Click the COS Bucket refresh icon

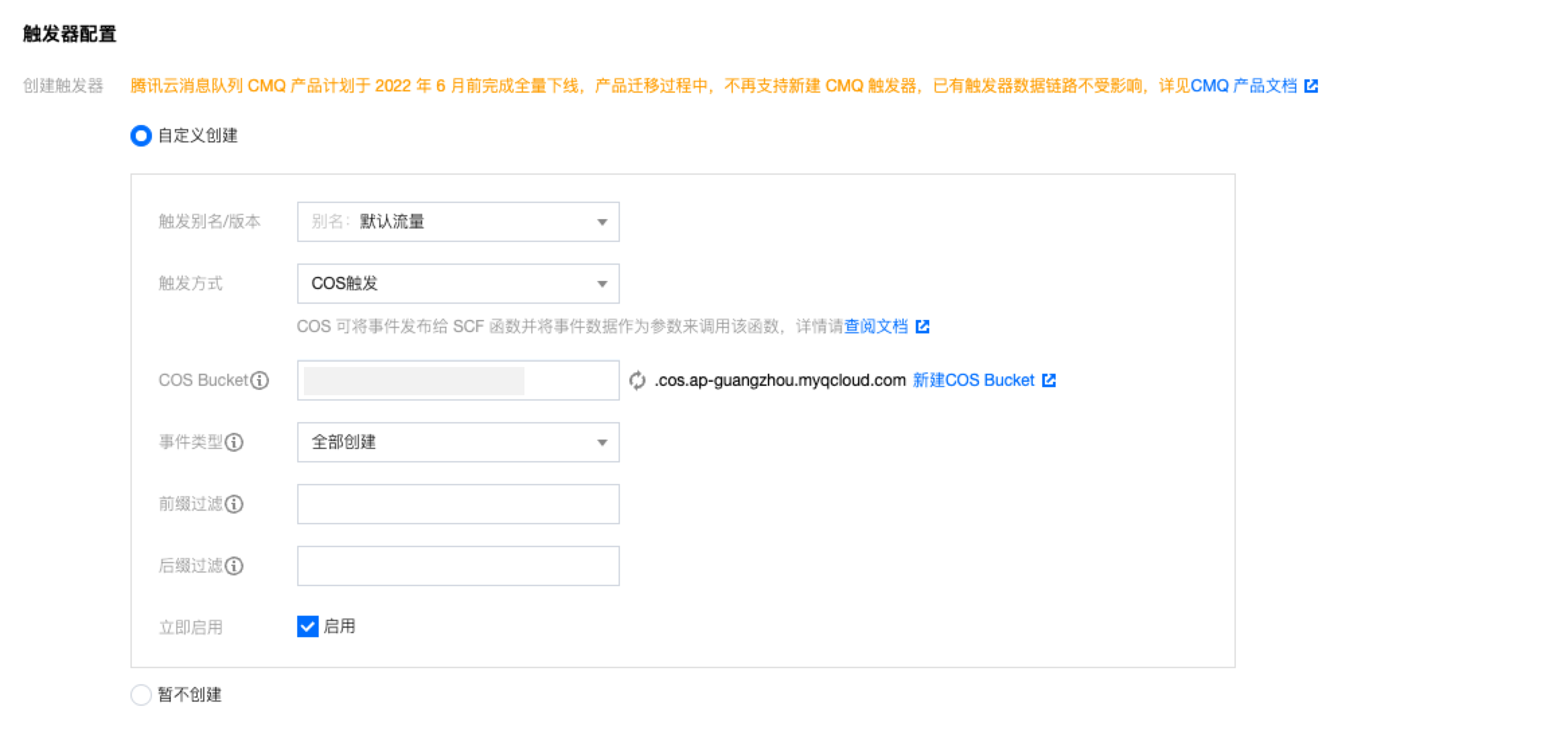637,380
